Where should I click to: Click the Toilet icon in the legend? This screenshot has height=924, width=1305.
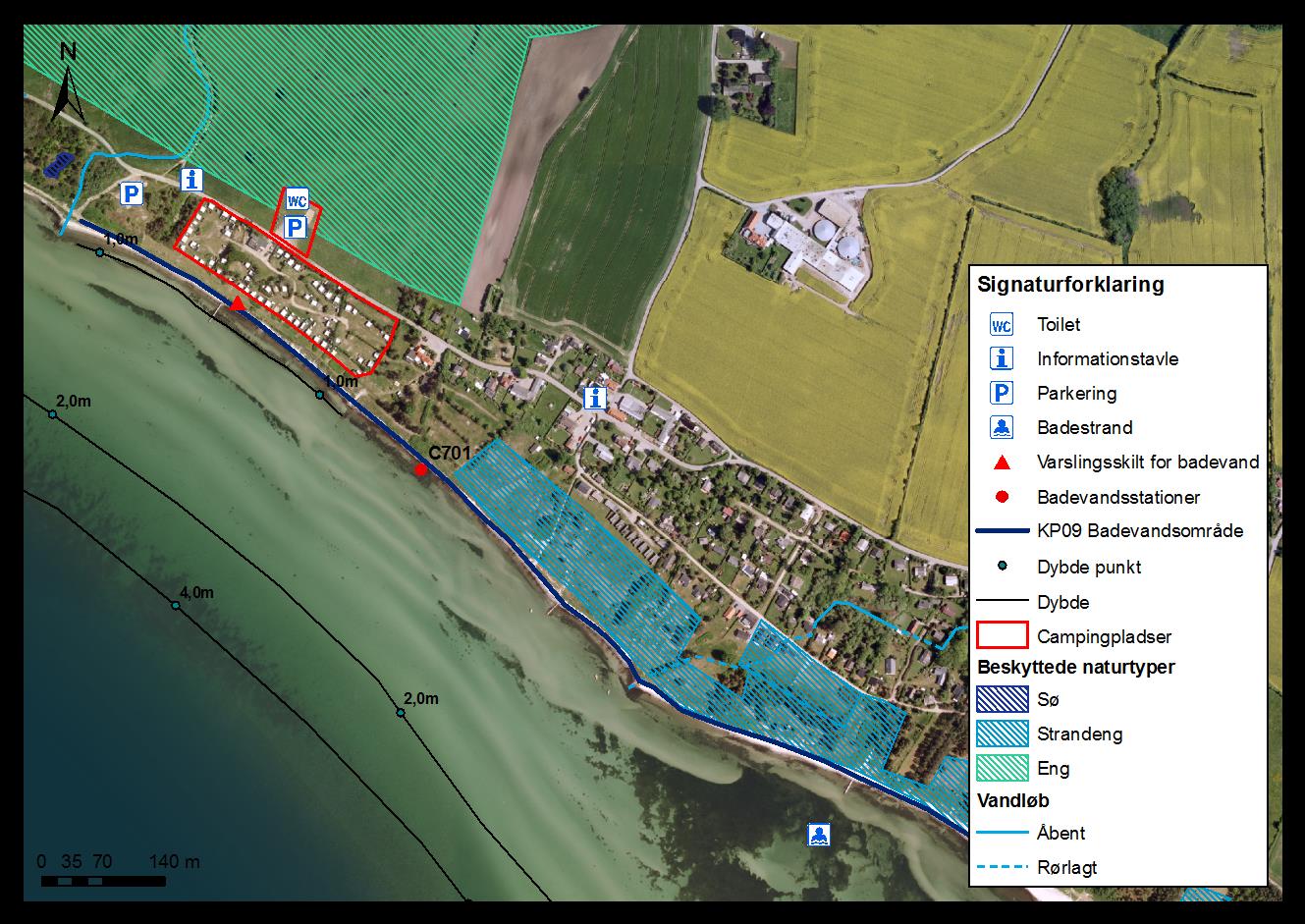click(1001, 325)
